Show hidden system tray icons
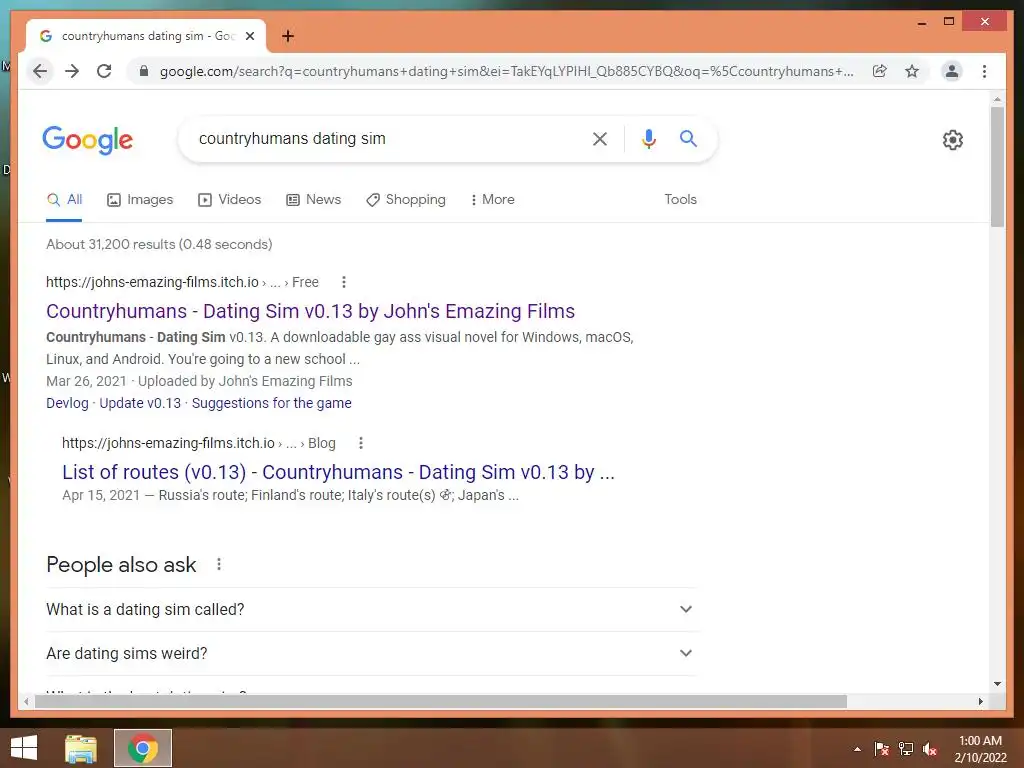The image size is (1024, 768). (857, 749)
